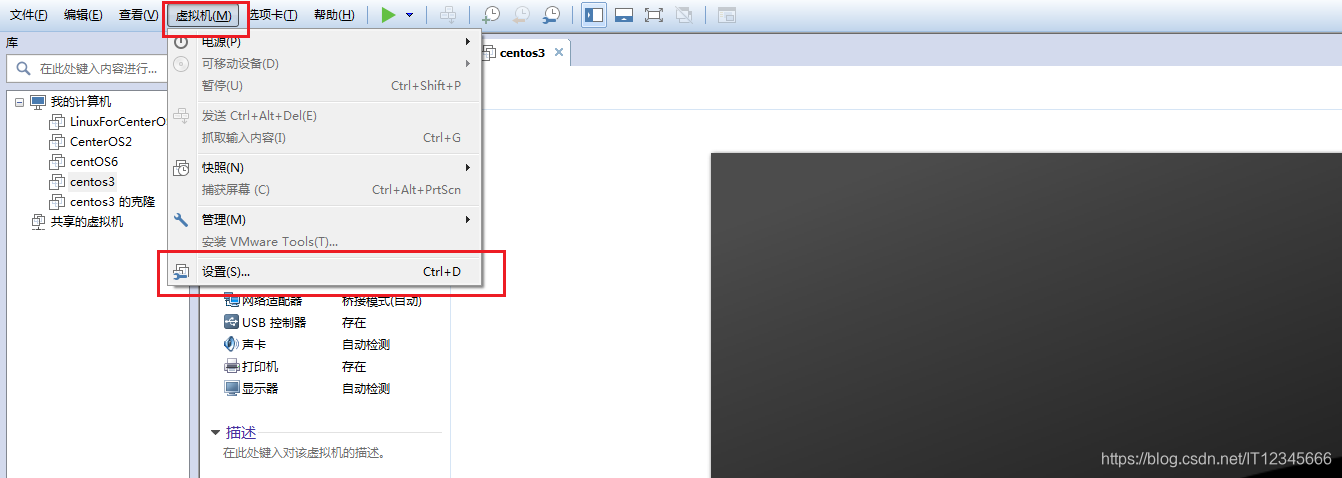Image resolution: width=1342 pixels, height=478 pixels.
Task: Collapse the 描述 section triangle
Action: [x=215, y=433]
